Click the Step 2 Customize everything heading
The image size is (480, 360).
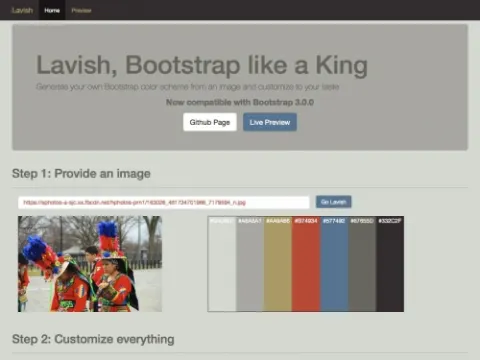point(93,339)
